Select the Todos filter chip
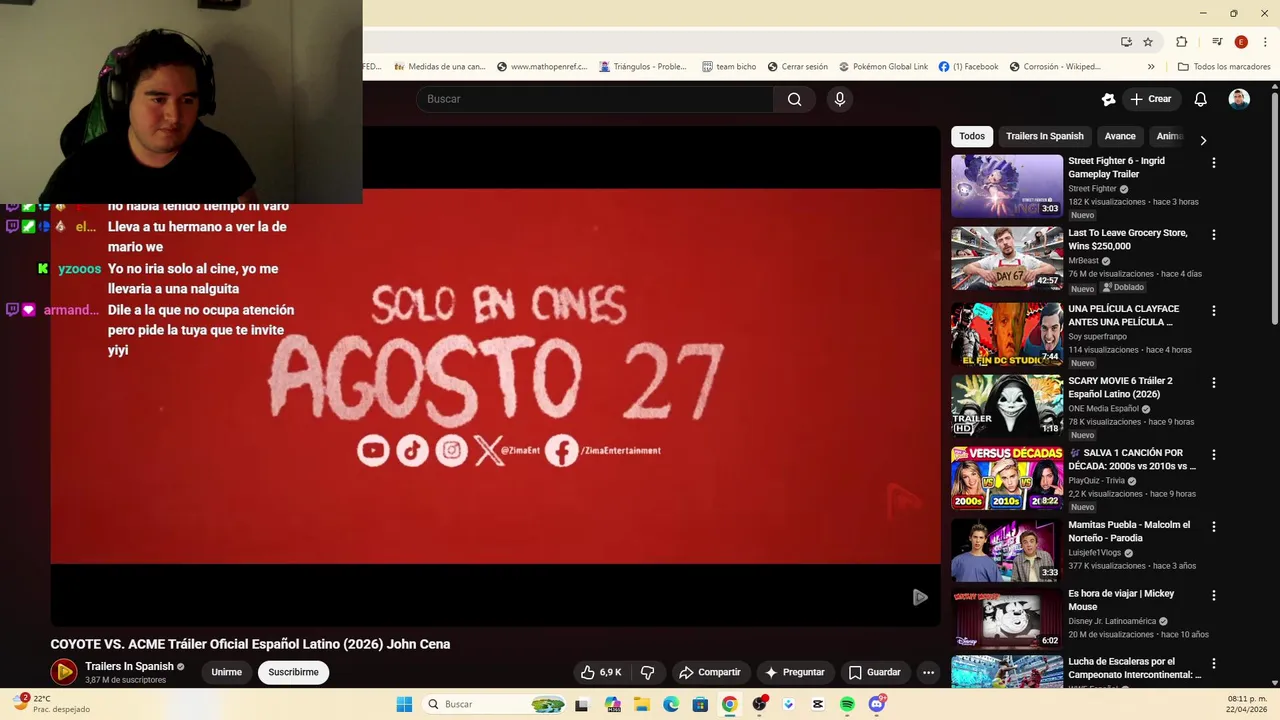 972,136
